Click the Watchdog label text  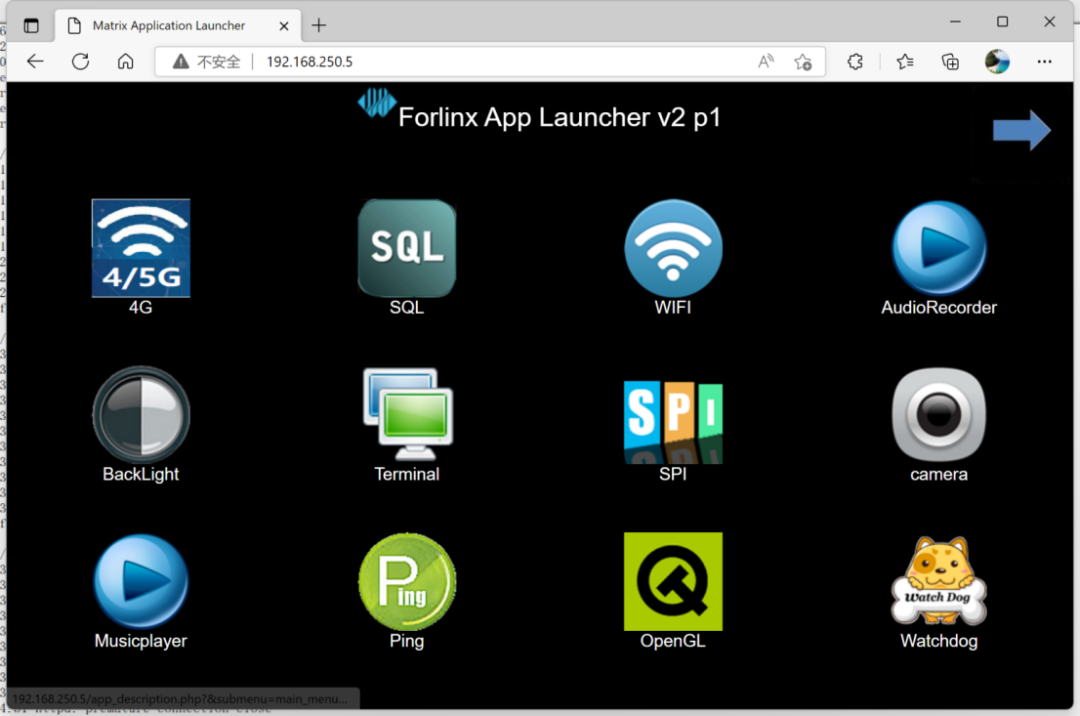[939, 640]
